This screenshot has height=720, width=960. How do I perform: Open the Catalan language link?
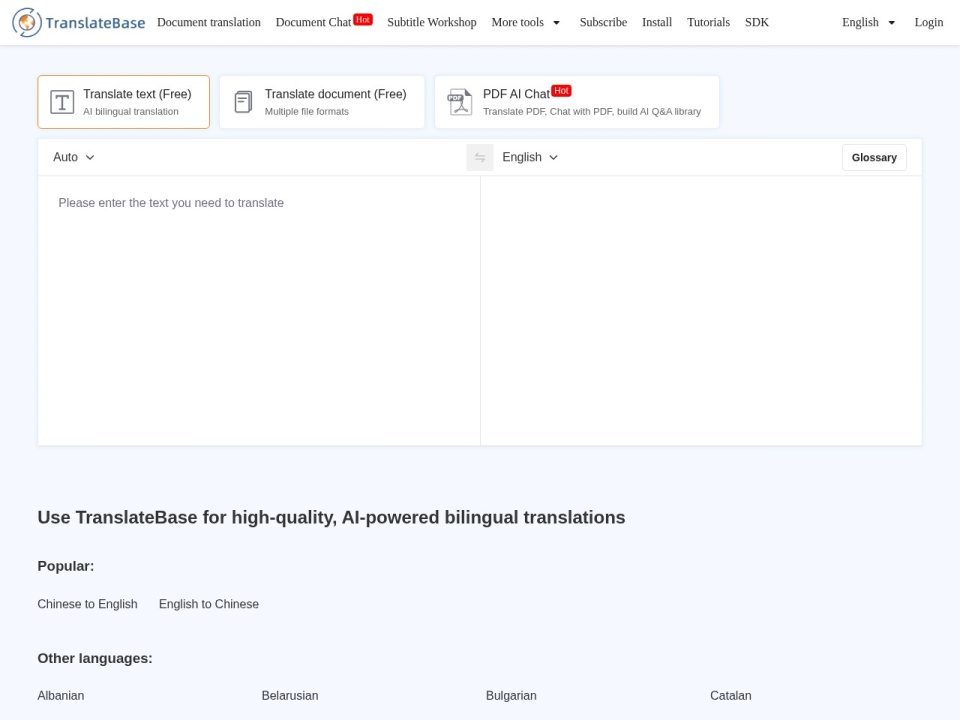pos(730,696)
